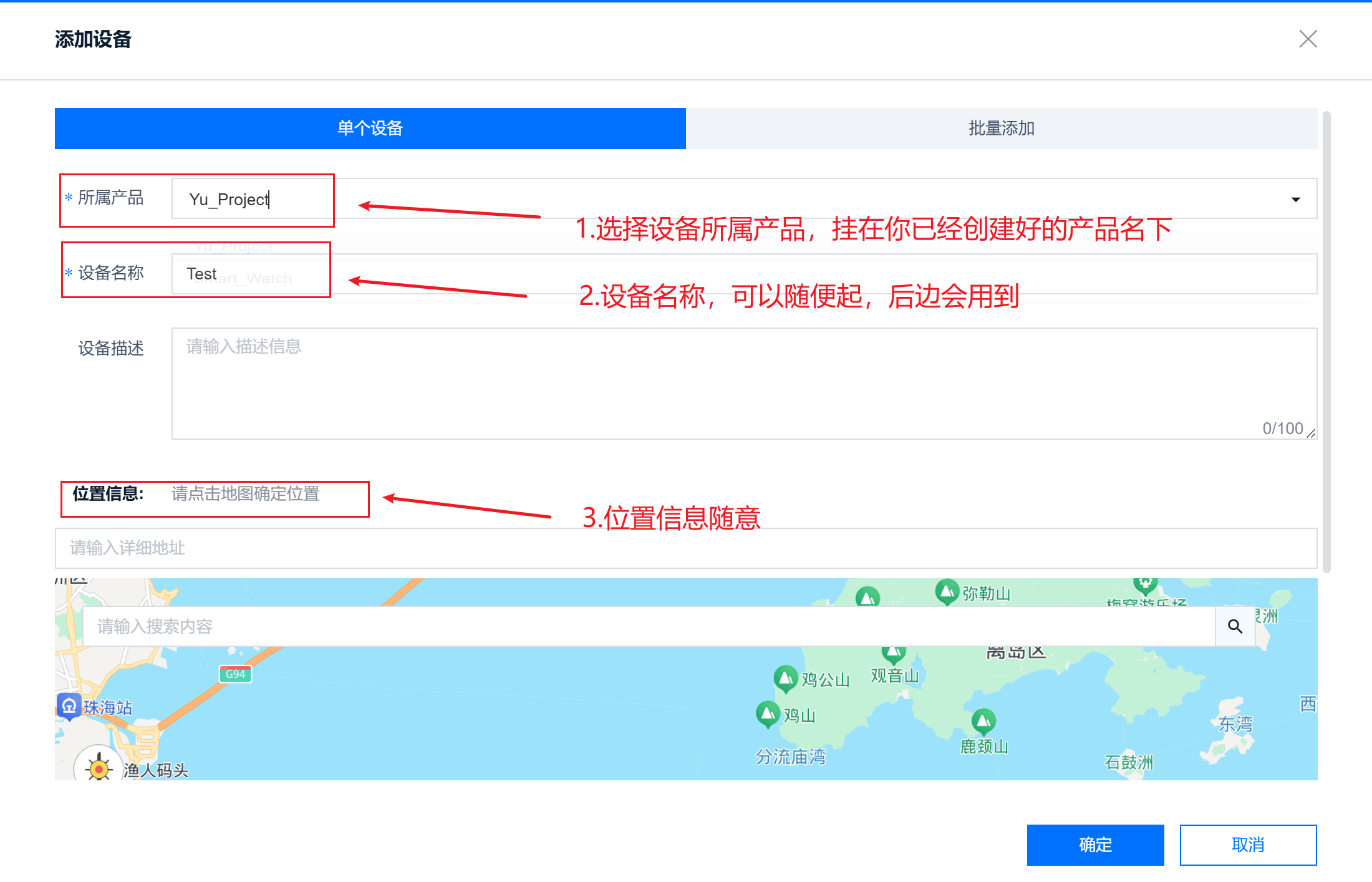Image resolution: width=1372 pixels, height=882 pixels.
Task: Click the 分流庙湾 label on map
Action: point(791,757)
